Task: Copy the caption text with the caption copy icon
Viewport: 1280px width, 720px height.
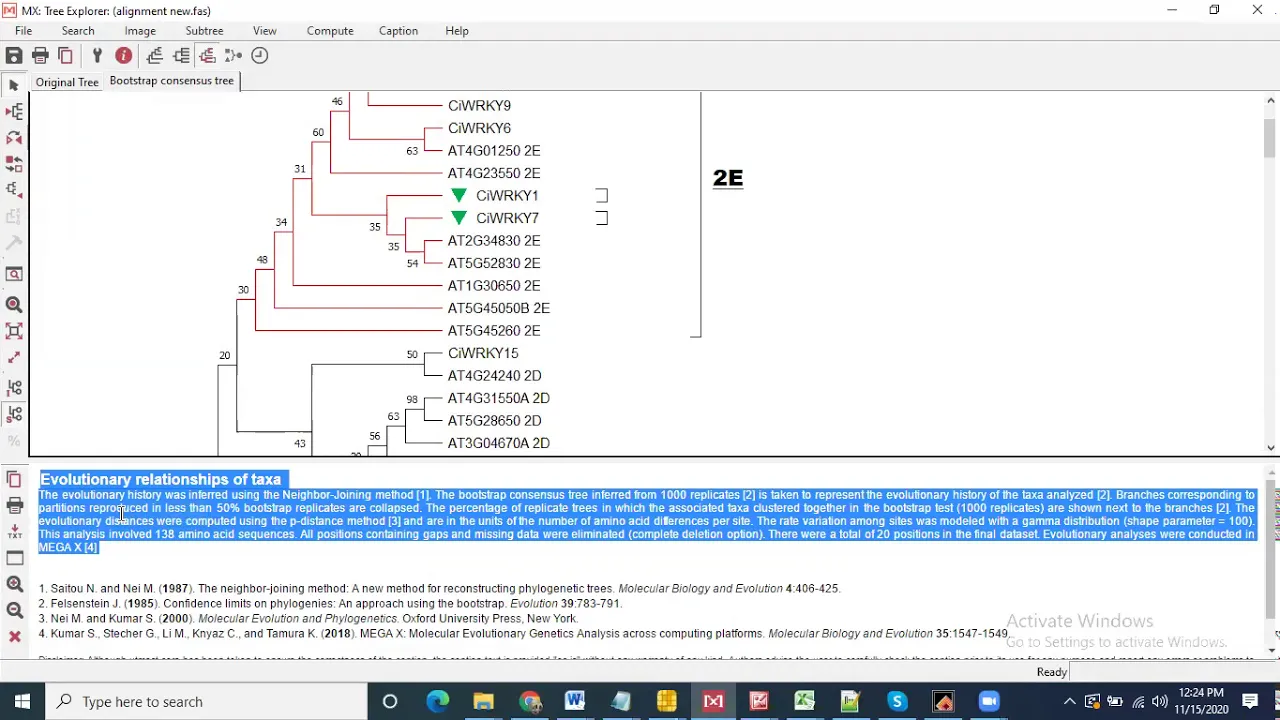Action: tap(14, 480)
